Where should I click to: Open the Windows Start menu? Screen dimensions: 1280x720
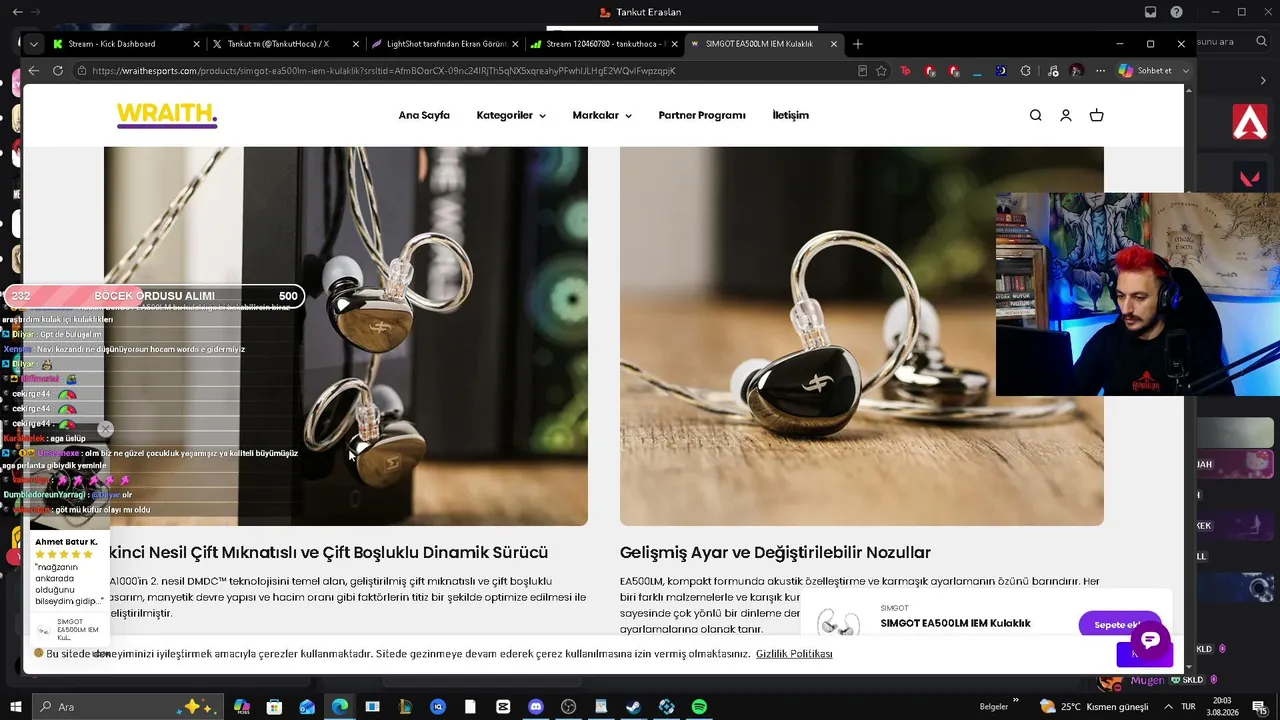pyautogui.click(x=16, y=707)
